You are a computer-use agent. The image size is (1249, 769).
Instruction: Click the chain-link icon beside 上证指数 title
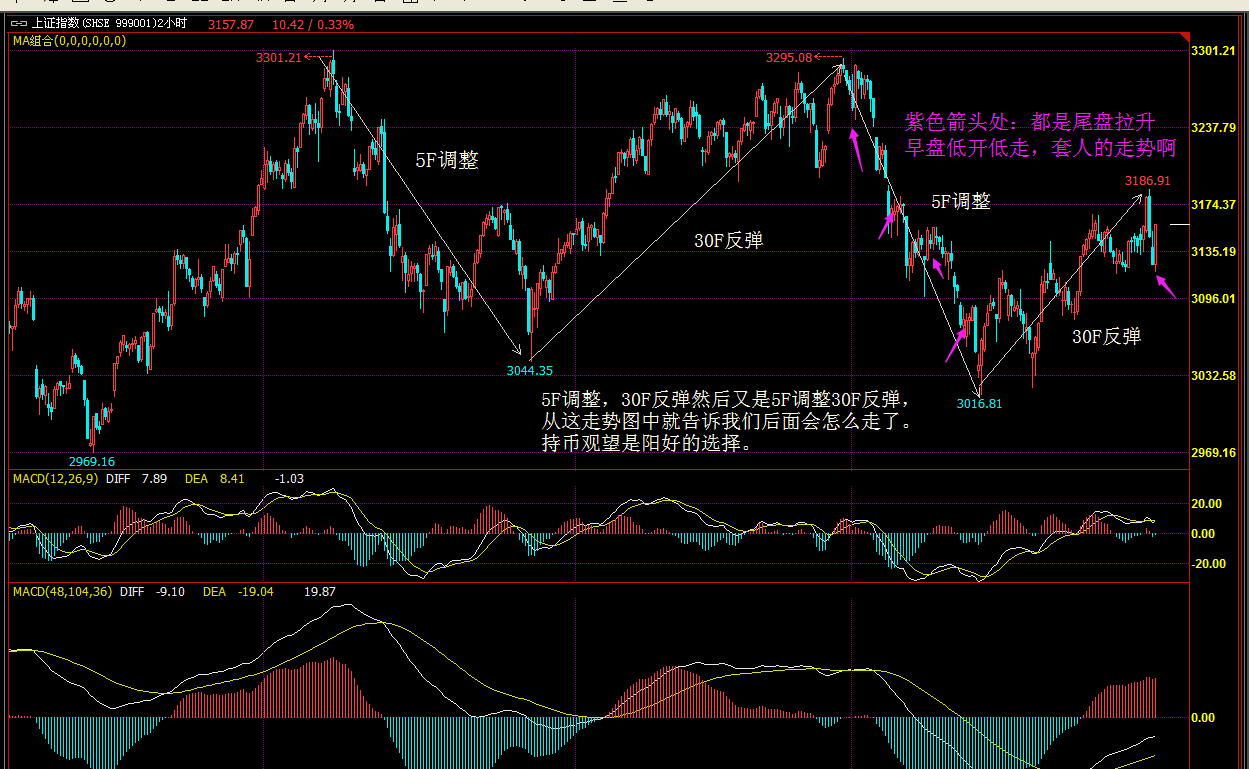tap(20, 24)
